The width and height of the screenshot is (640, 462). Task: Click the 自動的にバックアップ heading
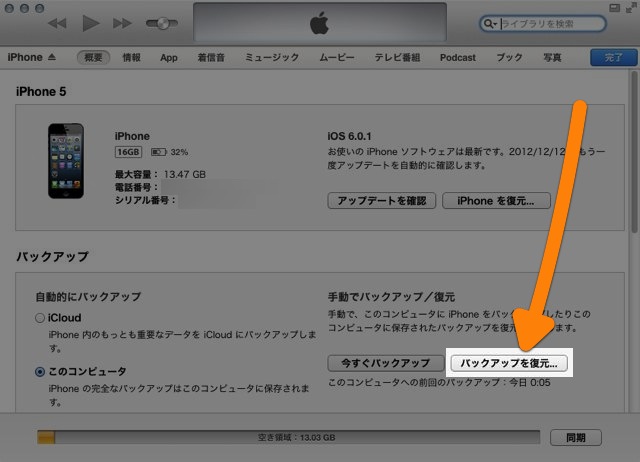pyautogui.click(x=88, y=297)
